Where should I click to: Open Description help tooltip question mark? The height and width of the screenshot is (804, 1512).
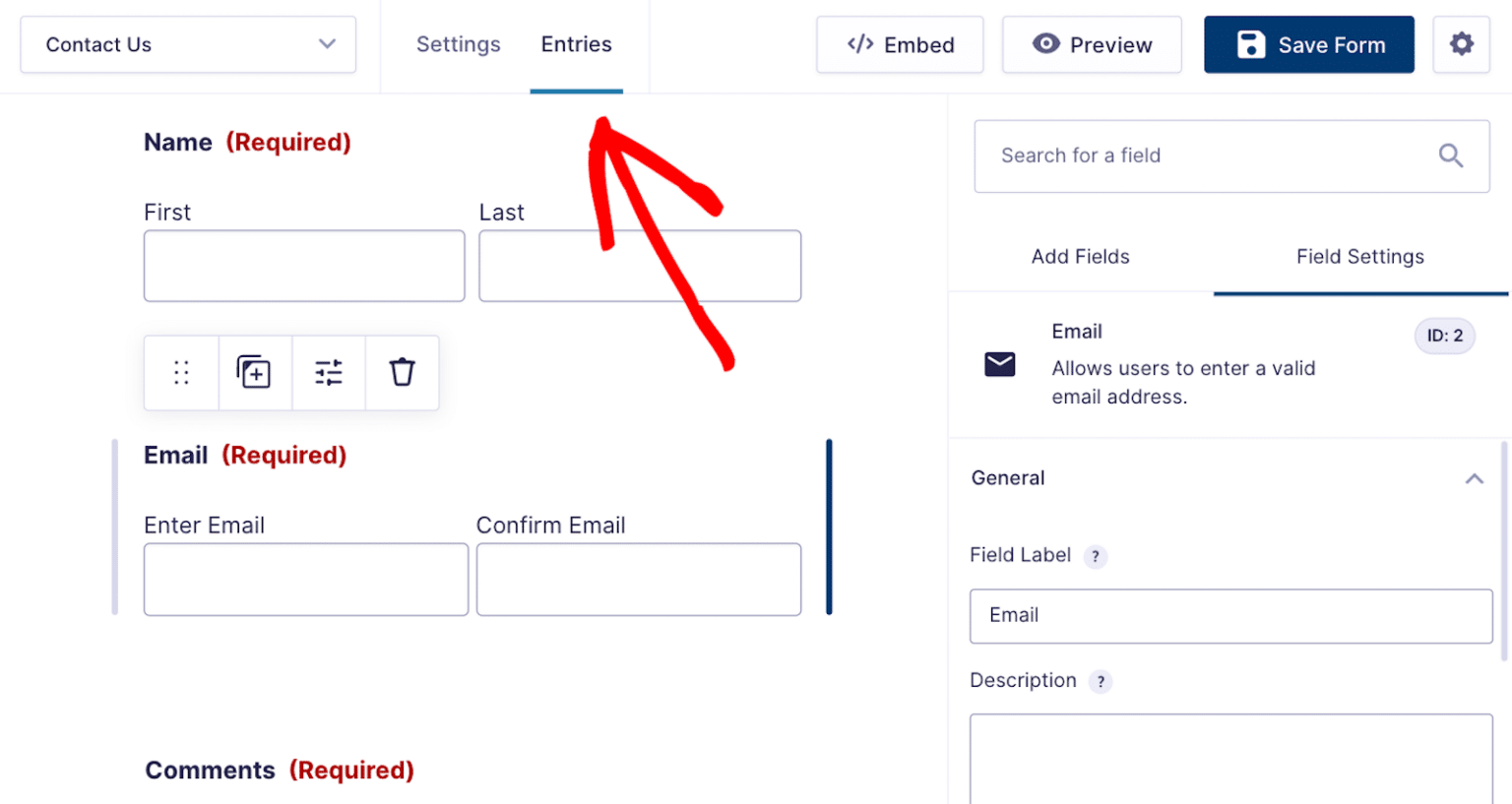[1101, 681]
